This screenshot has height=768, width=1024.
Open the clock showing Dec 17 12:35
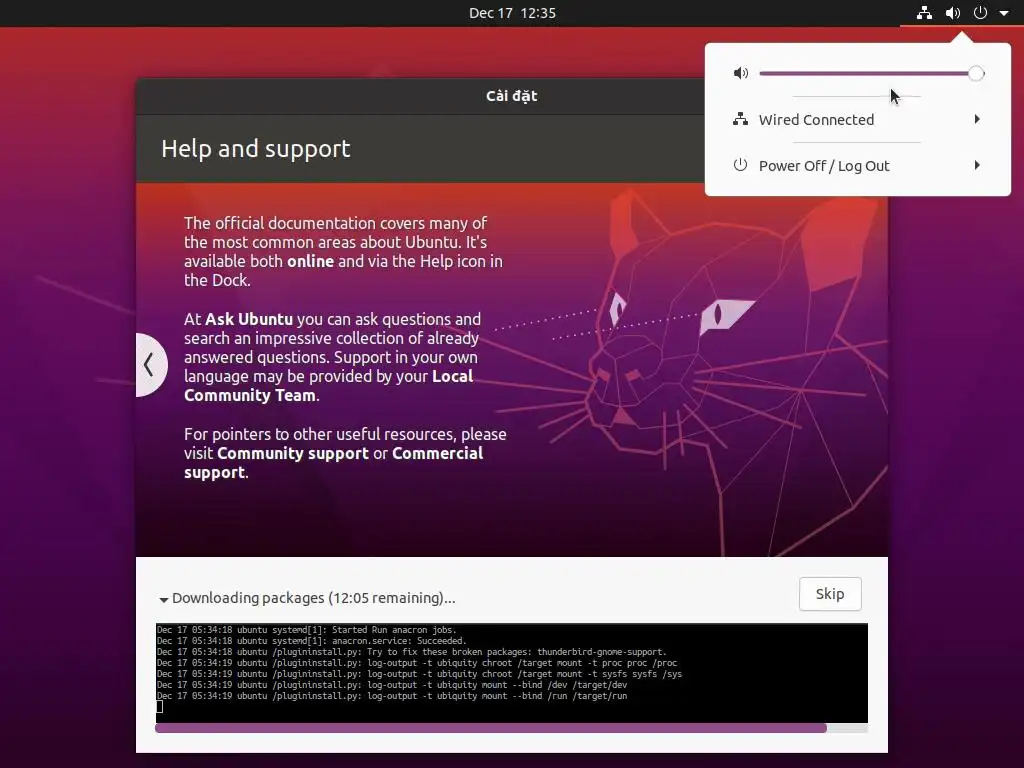pyautogui.click(x=512, y=13)
